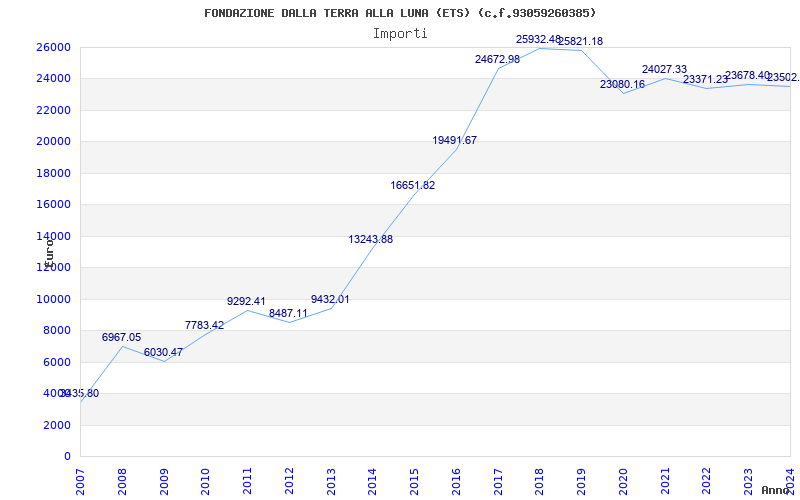
Task: Click the data label 23678.40
Action: coord(747,76)
